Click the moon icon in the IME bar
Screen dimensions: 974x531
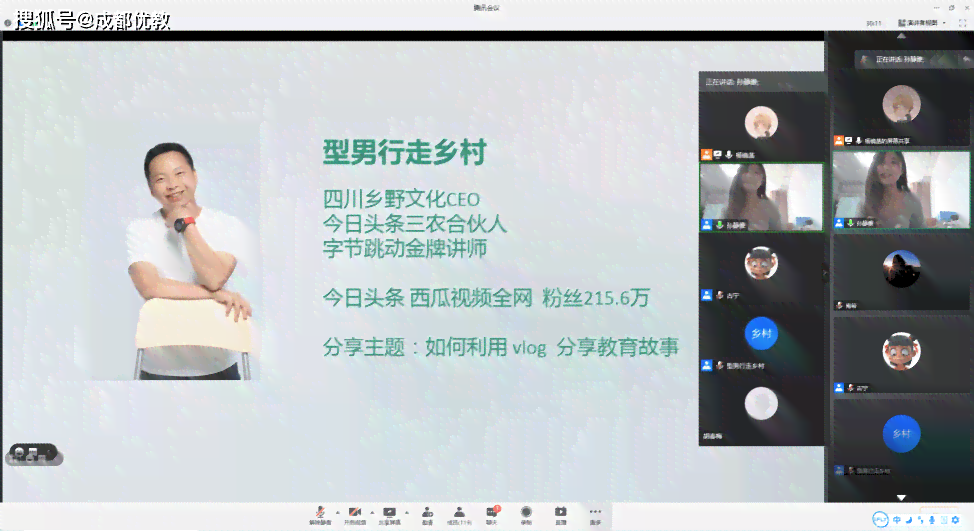(909, 520)
